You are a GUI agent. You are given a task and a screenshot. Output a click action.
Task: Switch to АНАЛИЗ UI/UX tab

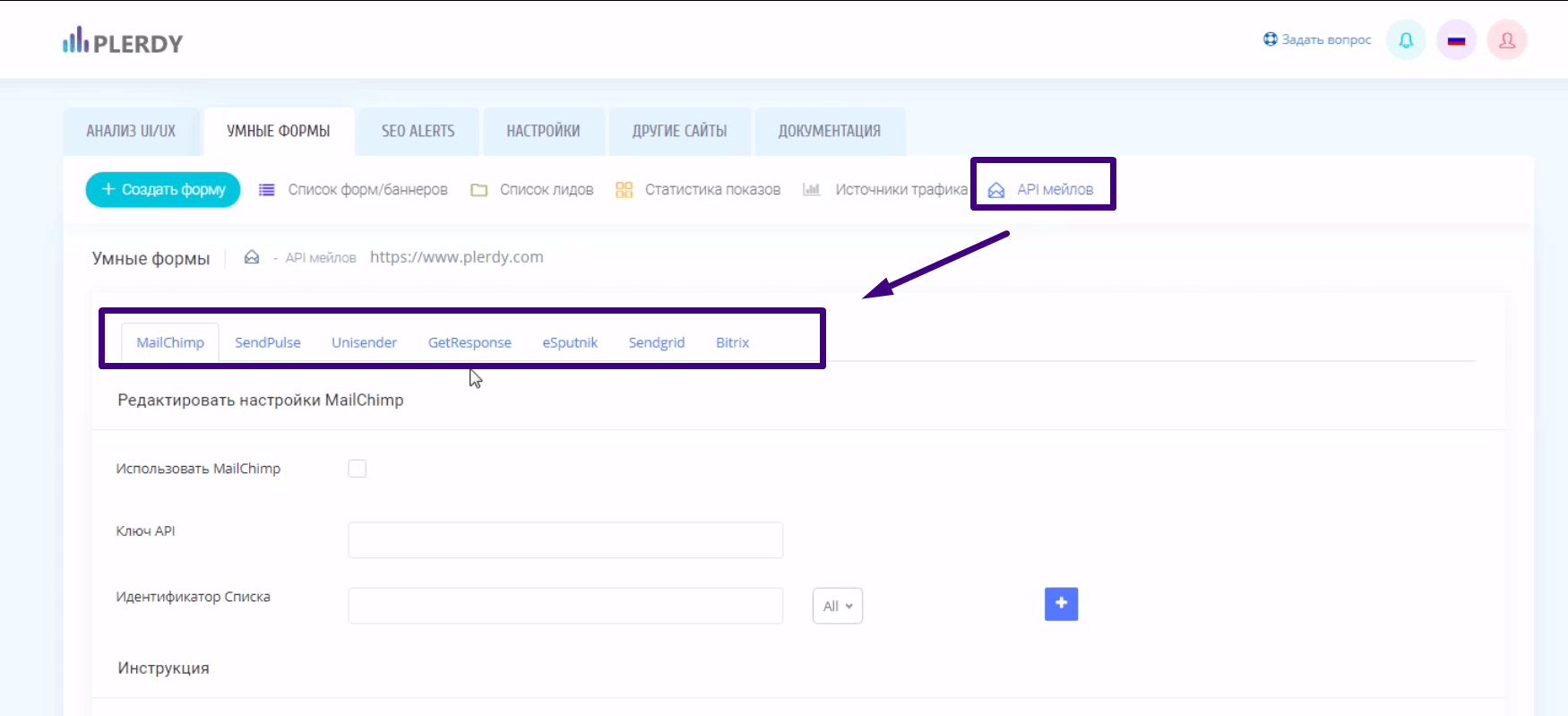point(131,131)
